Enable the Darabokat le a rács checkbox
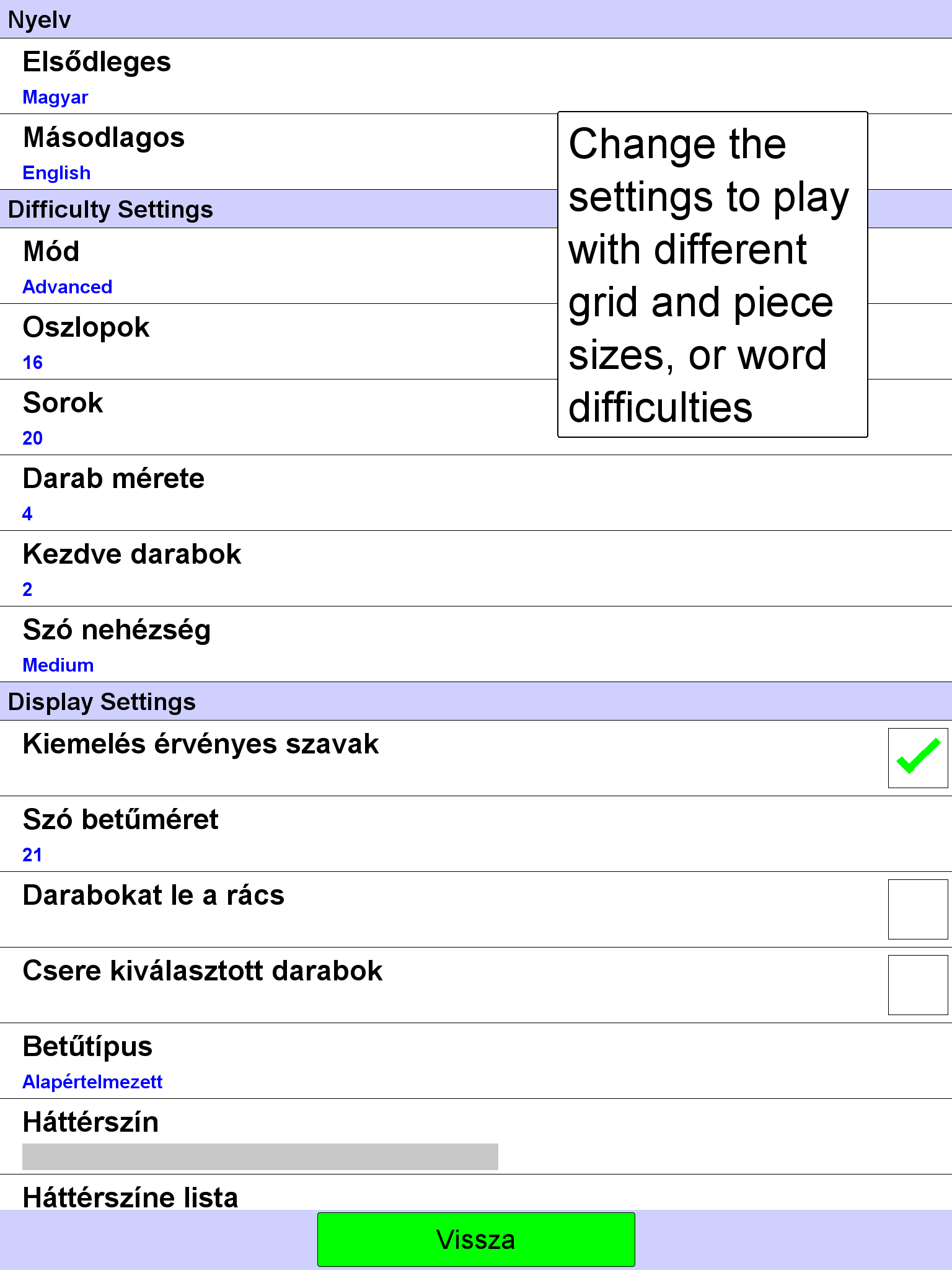The image size is (952, 1270). pos(917,909)
